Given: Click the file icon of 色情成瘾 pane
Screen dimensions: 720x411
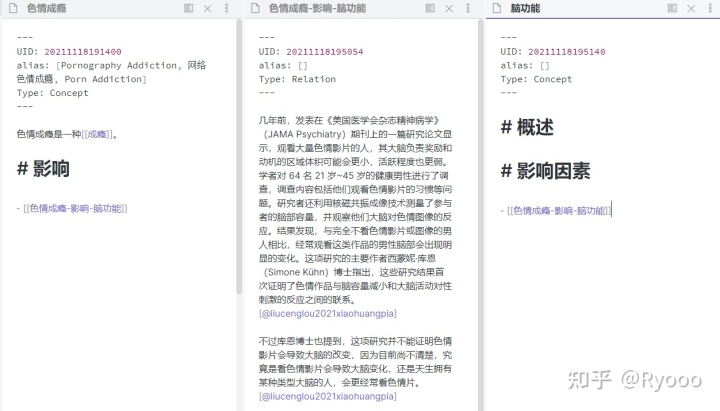Looking at the screenshot, I should click(x=13, y=8).
